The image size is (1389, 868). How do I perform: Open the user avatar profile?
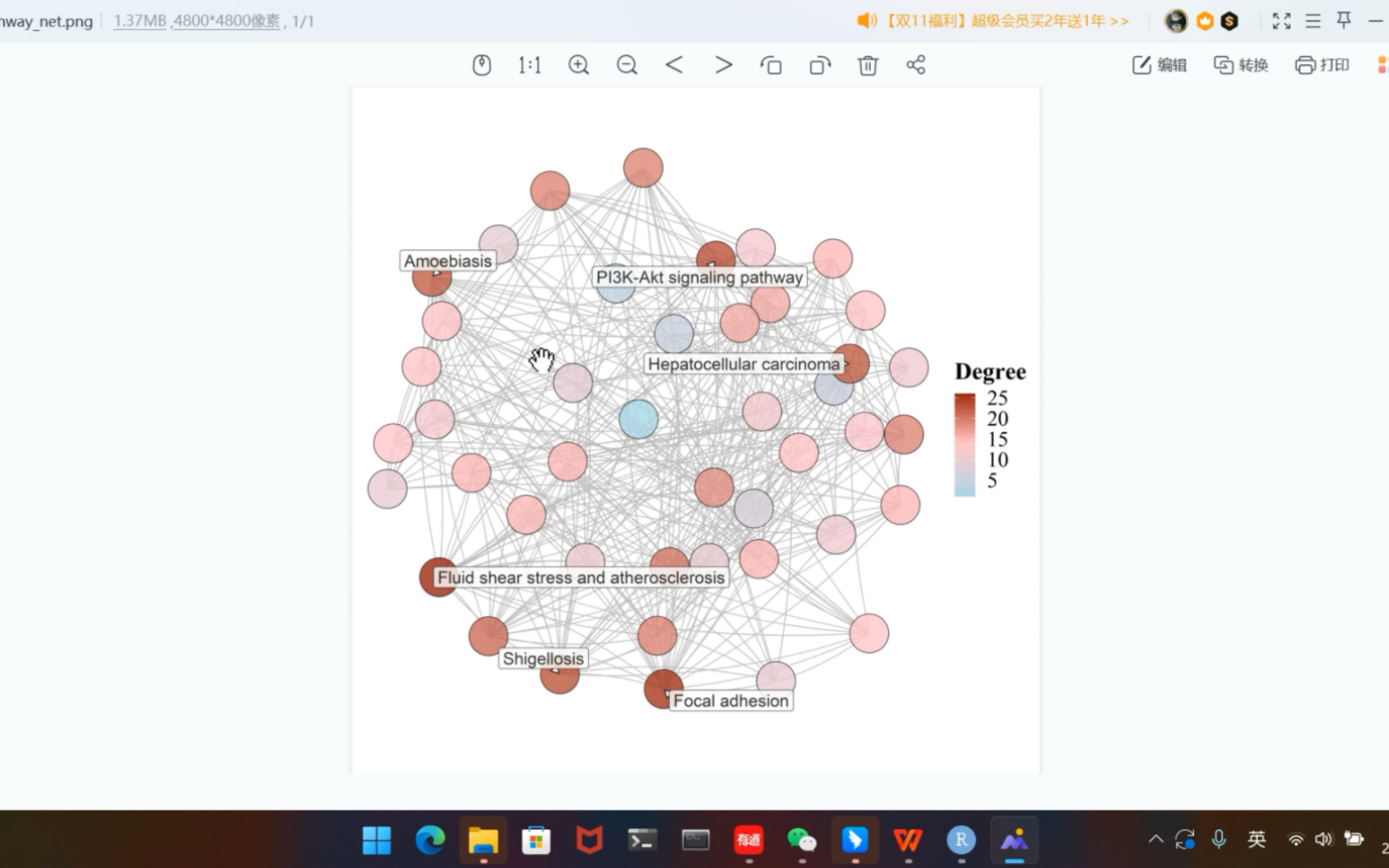(x=1176, y=21)
